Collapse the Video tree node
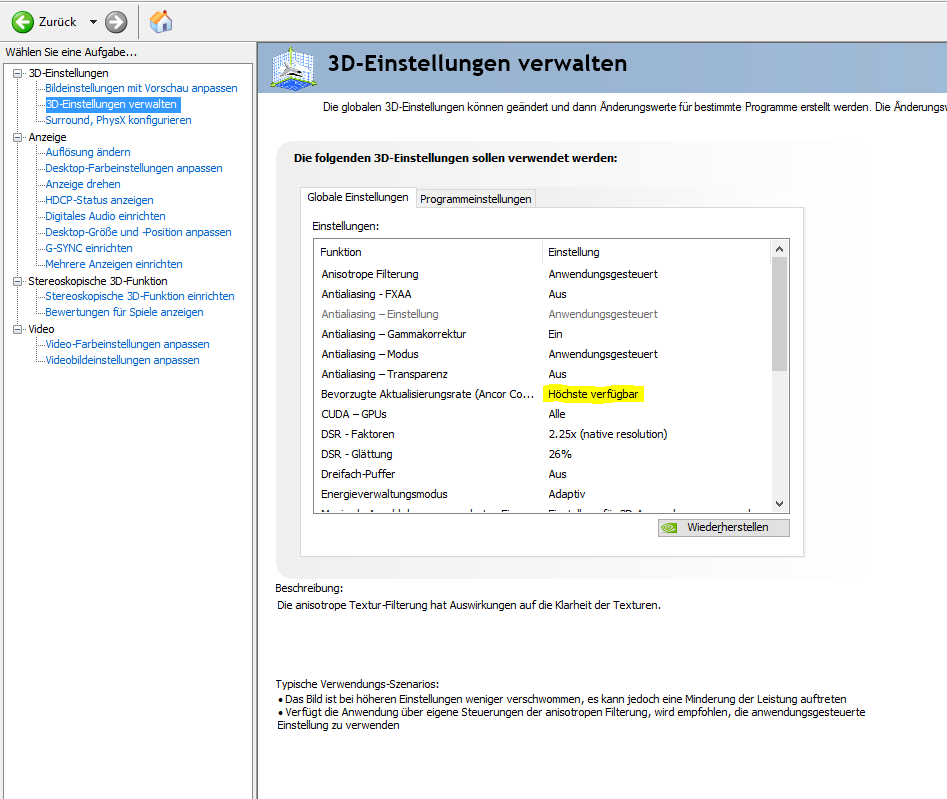This screenshot has width=947, height=799. point(18,329)
